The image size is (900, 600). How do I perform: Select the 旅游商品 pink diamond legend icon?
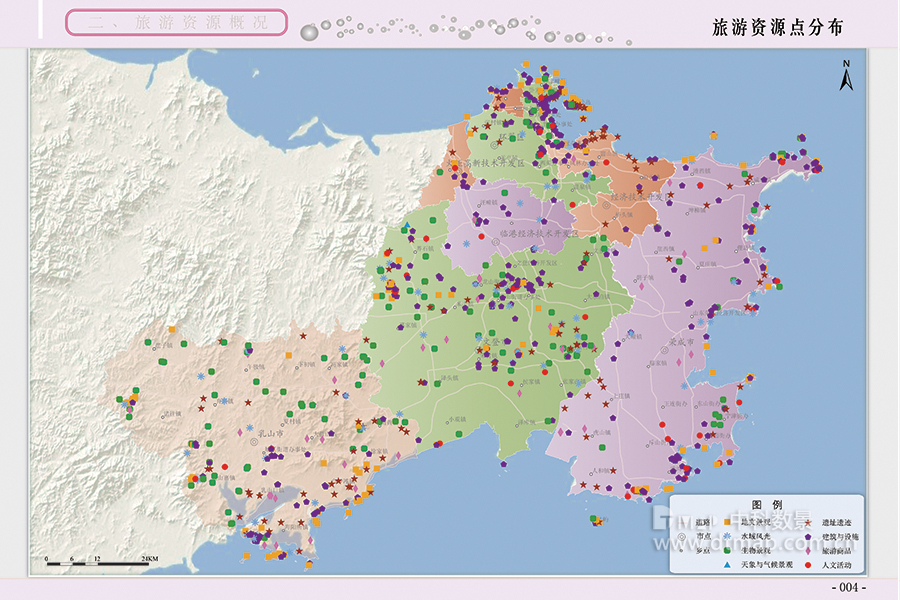tap(807, 550)
